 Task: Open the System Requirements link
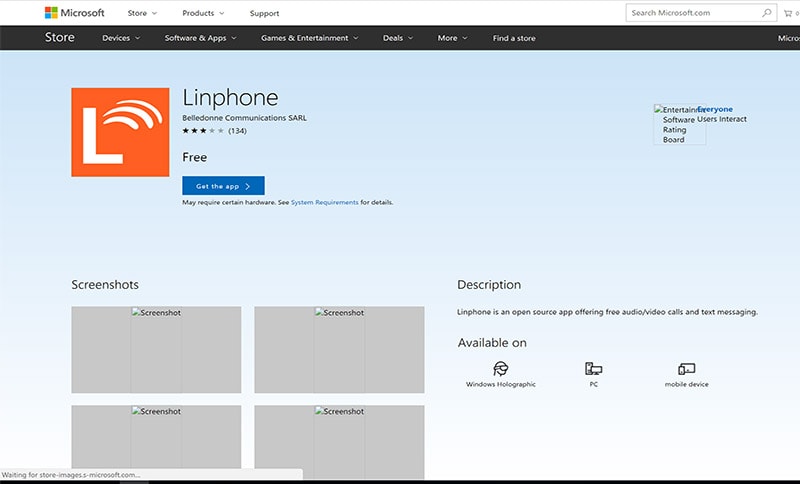324,202
